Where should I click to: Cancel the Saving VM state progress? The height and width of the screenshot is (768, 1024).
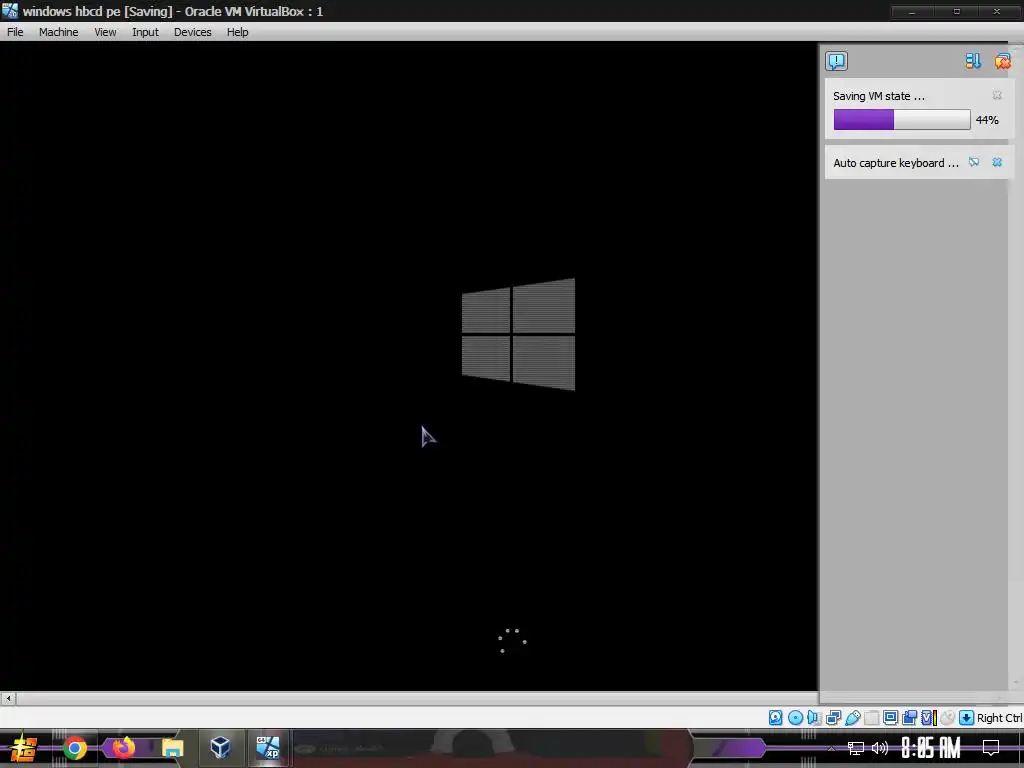click(x=997, y=96)
